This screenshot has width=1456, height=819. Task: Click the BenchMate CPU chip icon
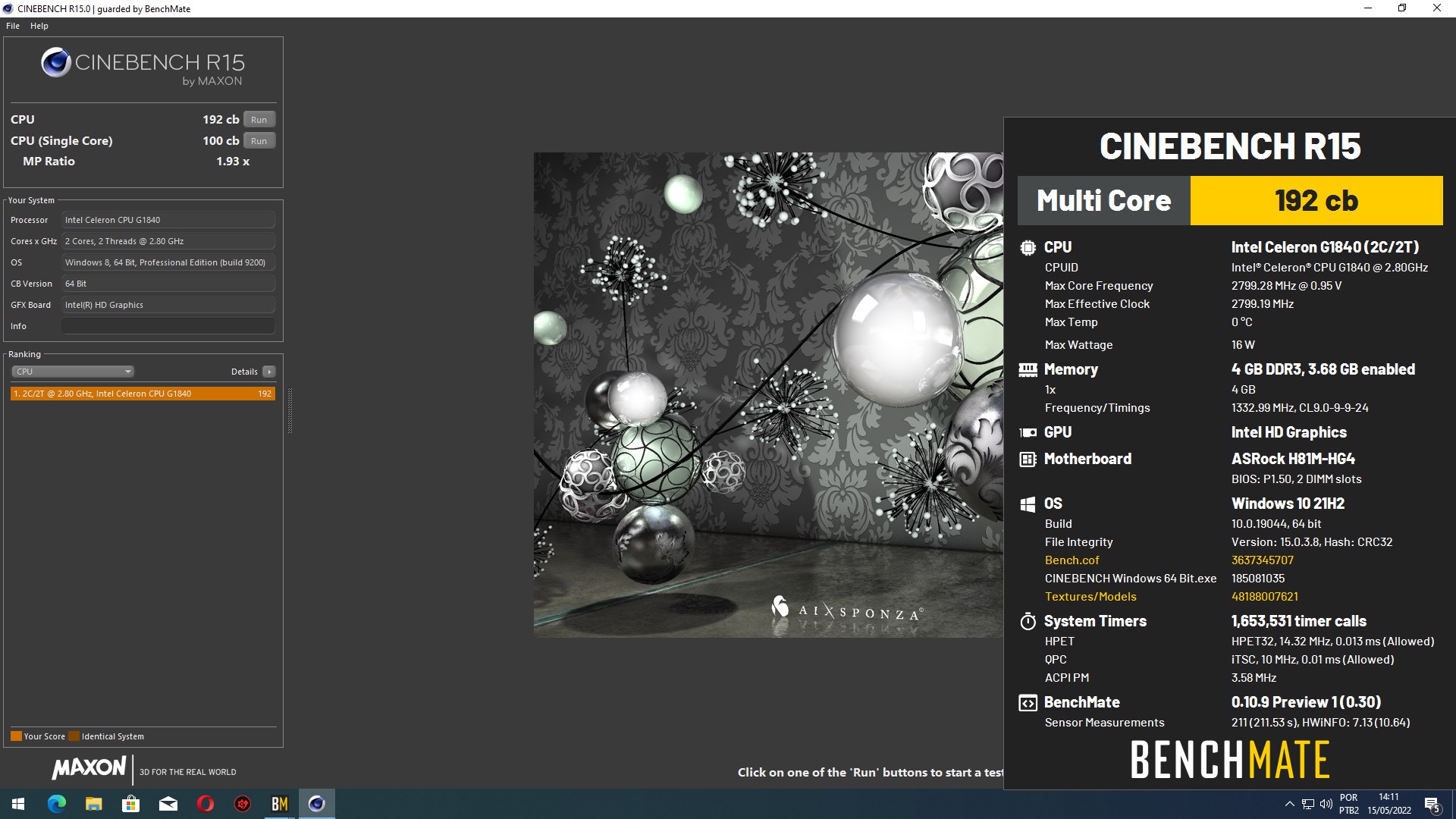coord(1028,247)
